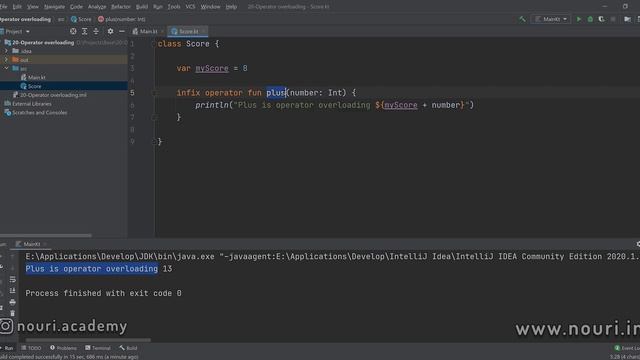Open the Build menu

pyautogui.click(x=142, y=7)
